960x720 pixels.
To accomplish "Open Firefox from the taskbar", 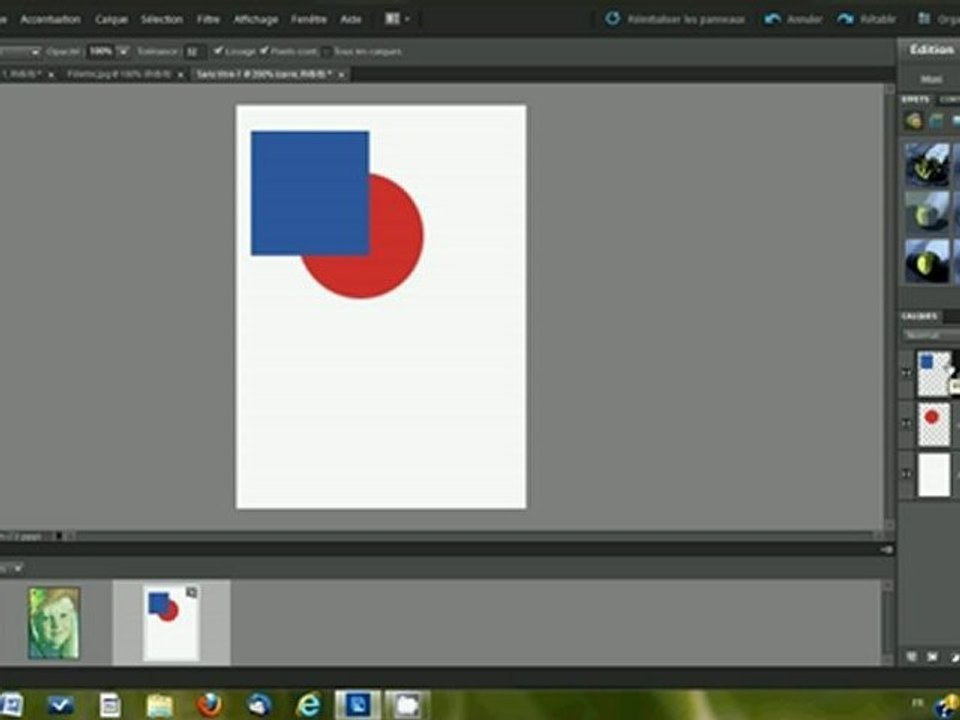I will click(x=208, y=705).
